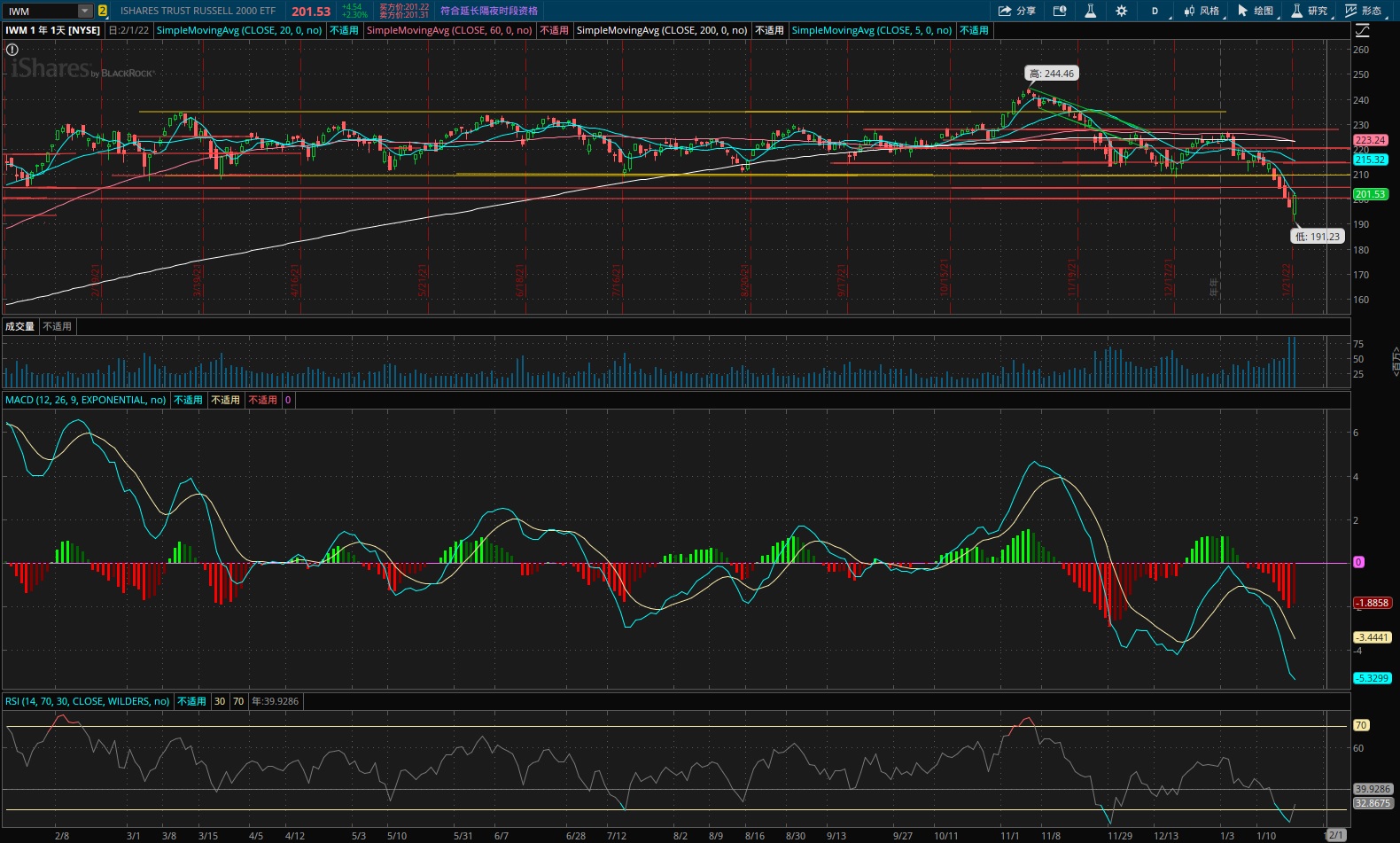This screenshot has width=1400, height=843.
Task: Click the MACD -1.8858 histogram value tag
Action: coord(1373,603)
